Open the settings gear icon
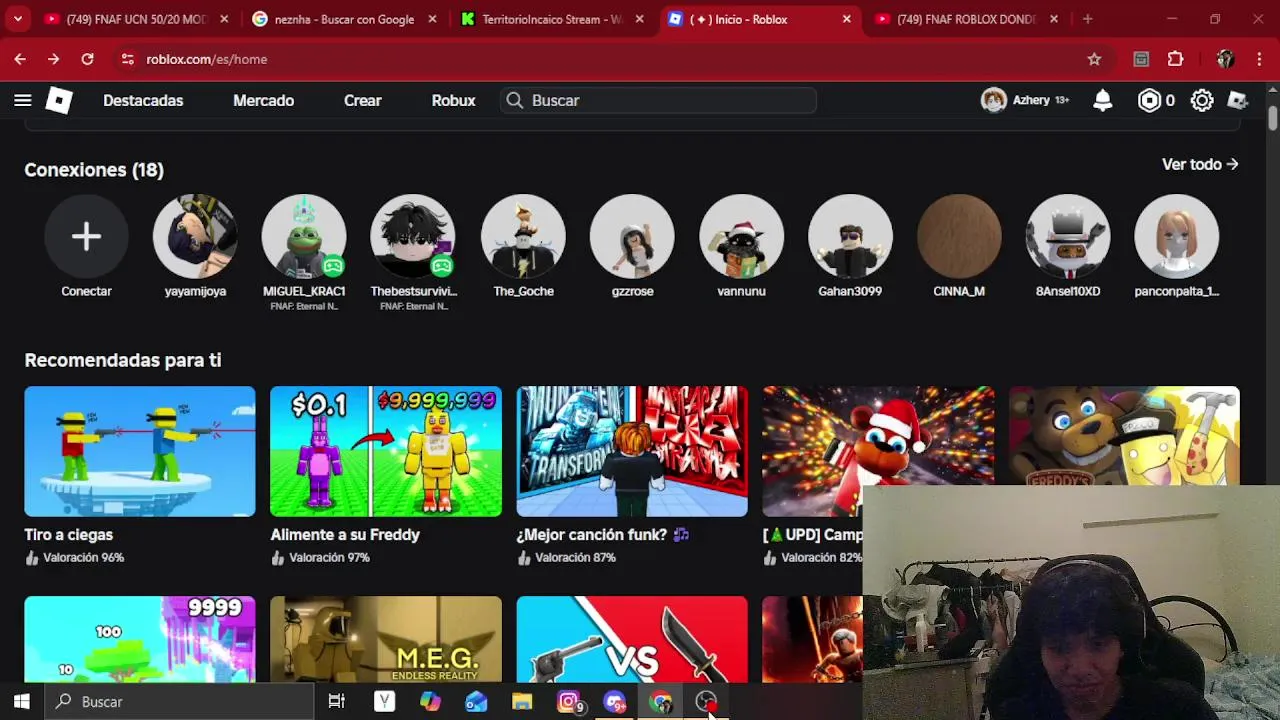 point(1202,100)
